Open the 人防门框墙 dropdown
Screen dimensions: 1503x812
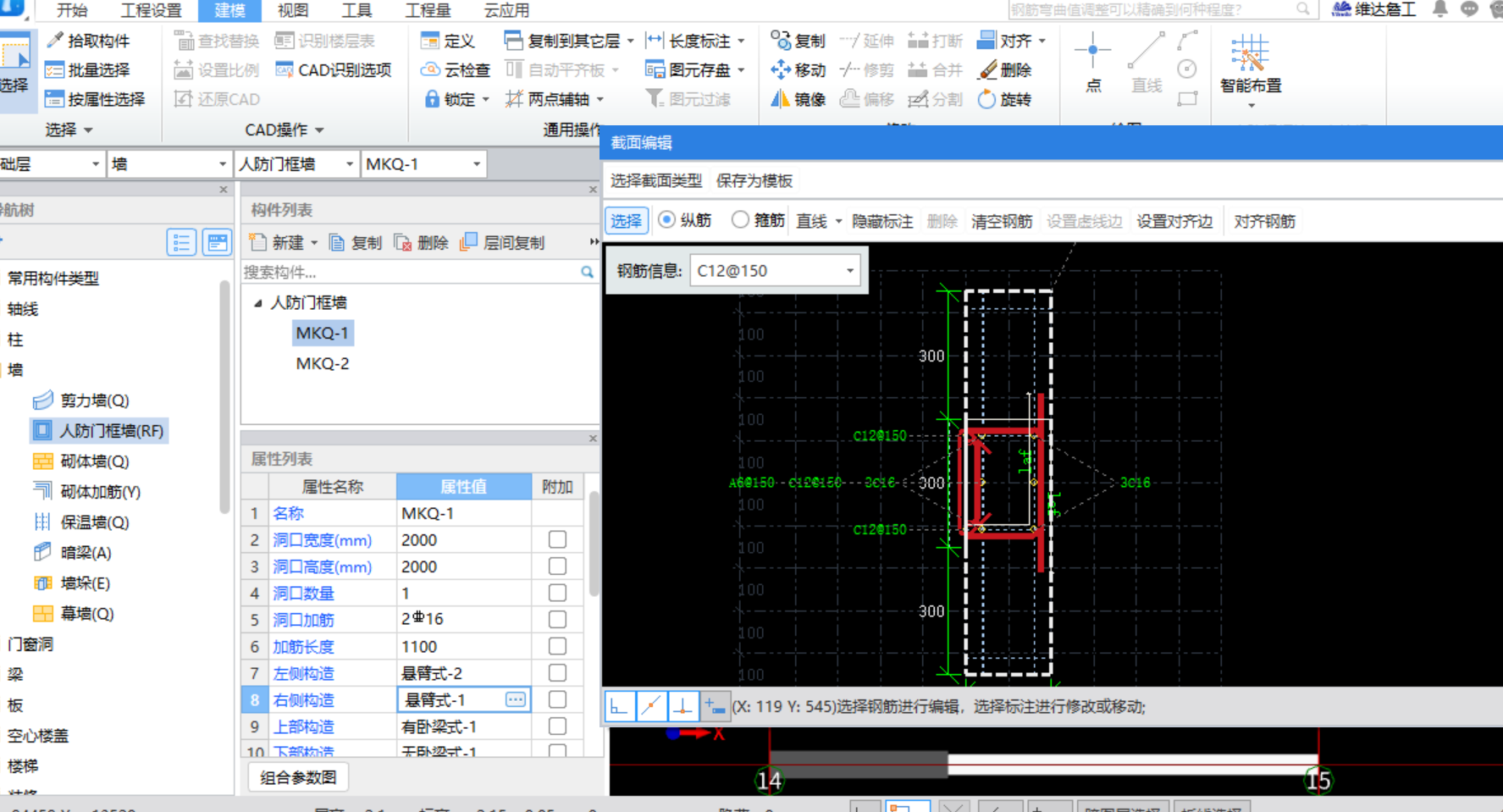tap(349, 164)
